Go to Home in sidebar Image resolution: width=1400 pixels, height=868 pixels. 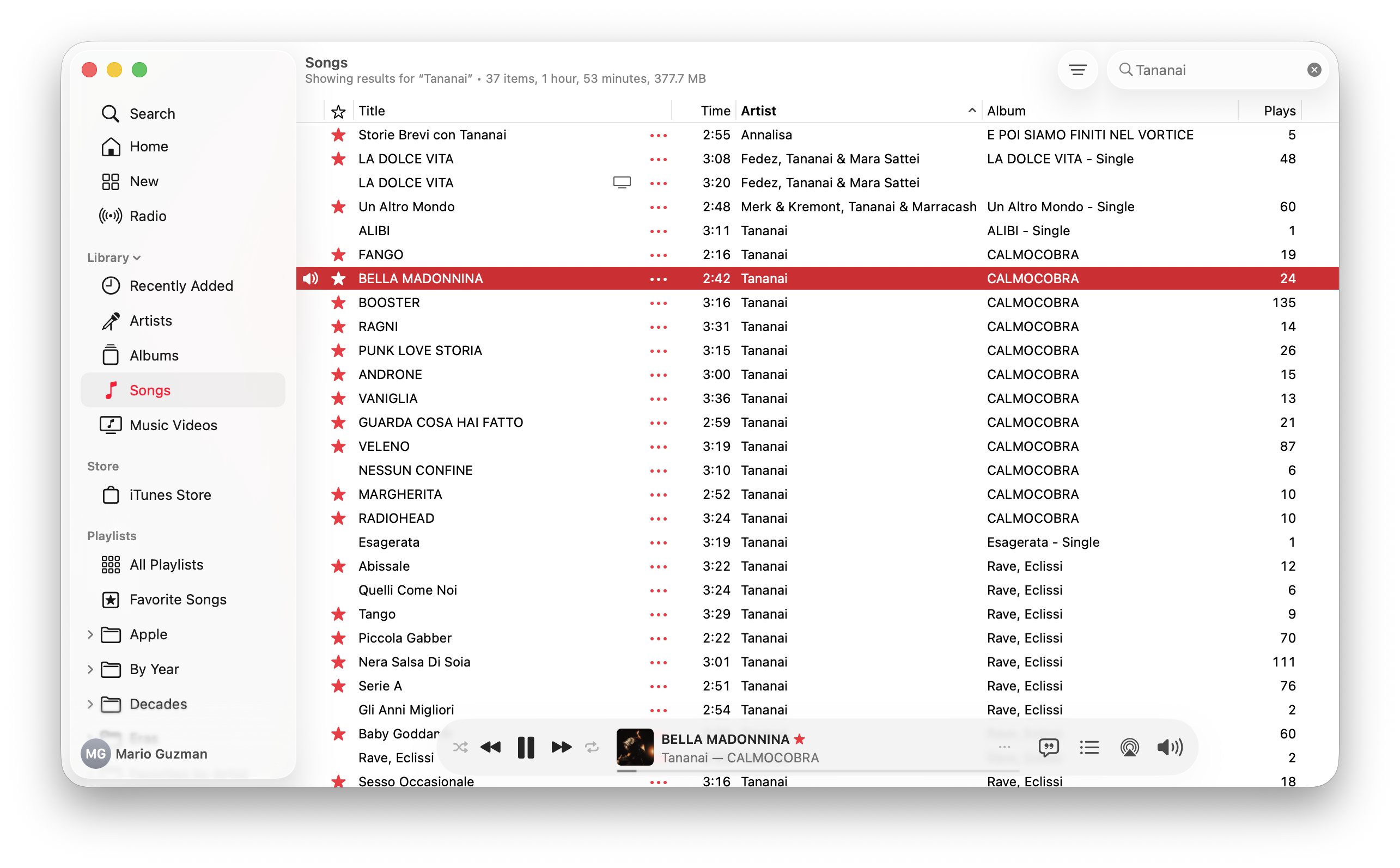coord(182,146)
